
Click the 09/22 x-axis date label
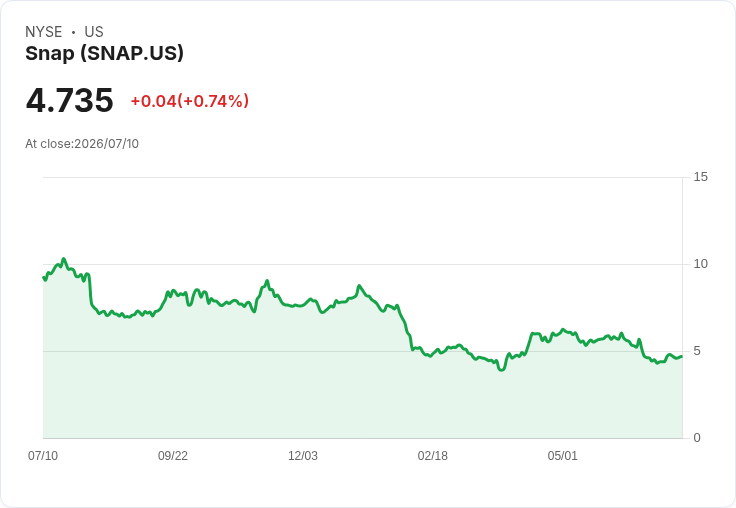point(173,455)
